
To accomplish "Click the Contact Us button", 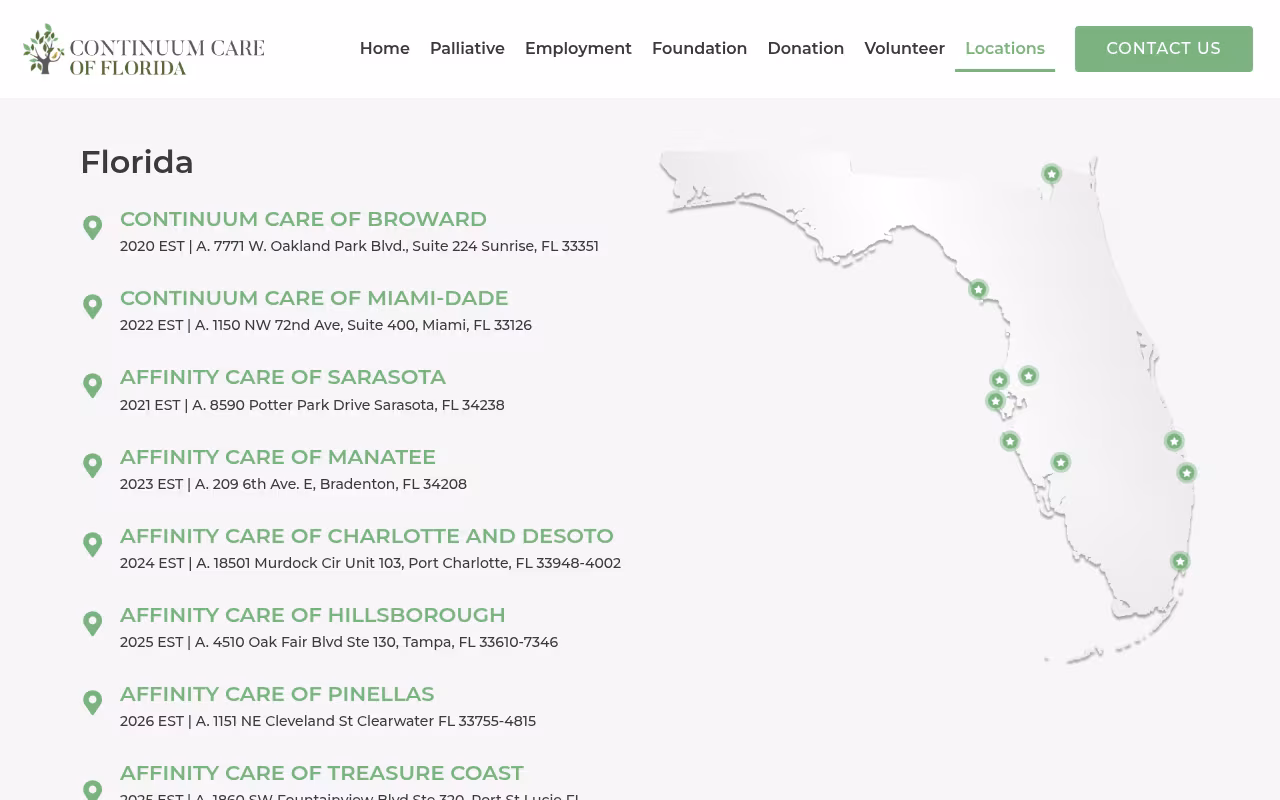I will pos(1164,49).
